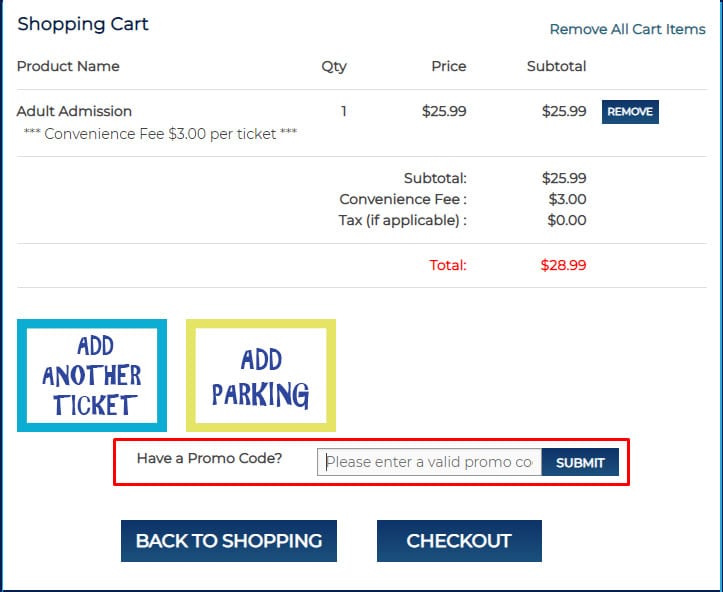Viewport: 723px width, 592px height.
Task: Click the Adult Admission product name
Action: point(74,111)
